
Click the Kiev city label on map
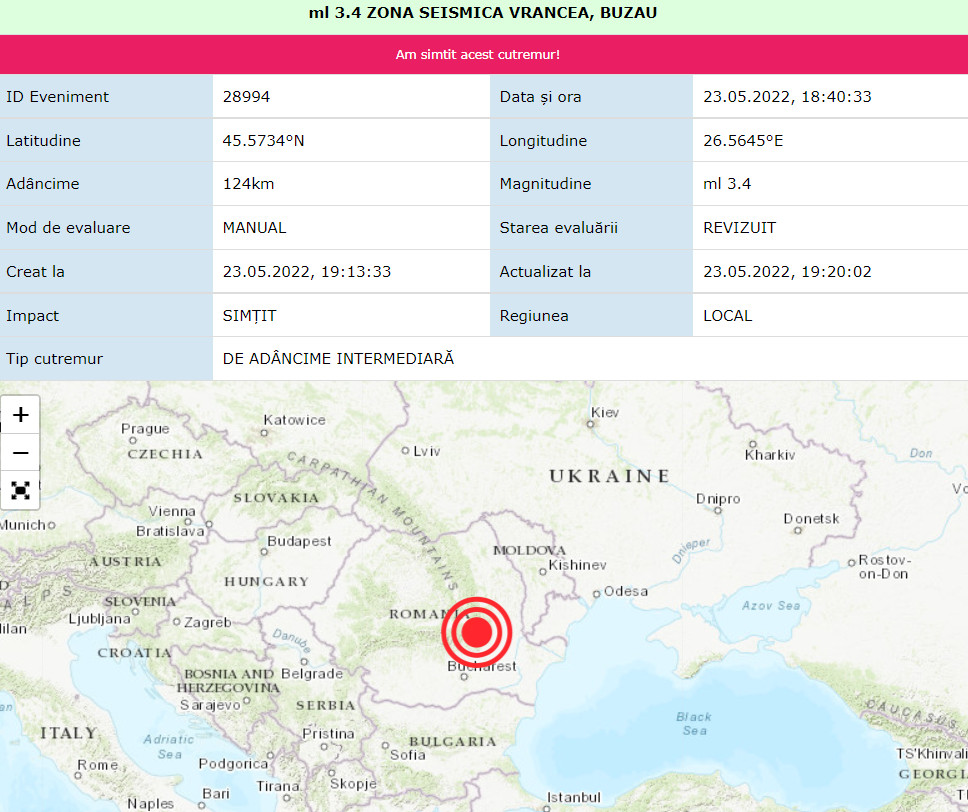[x=605, y=413]
